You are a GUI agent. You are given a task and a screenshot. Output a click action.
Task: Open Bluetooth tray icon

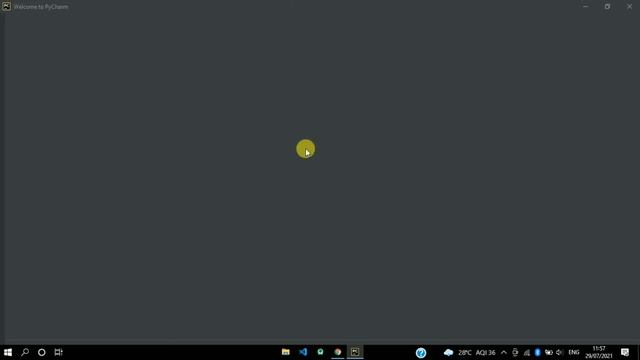tap(538, 353)
